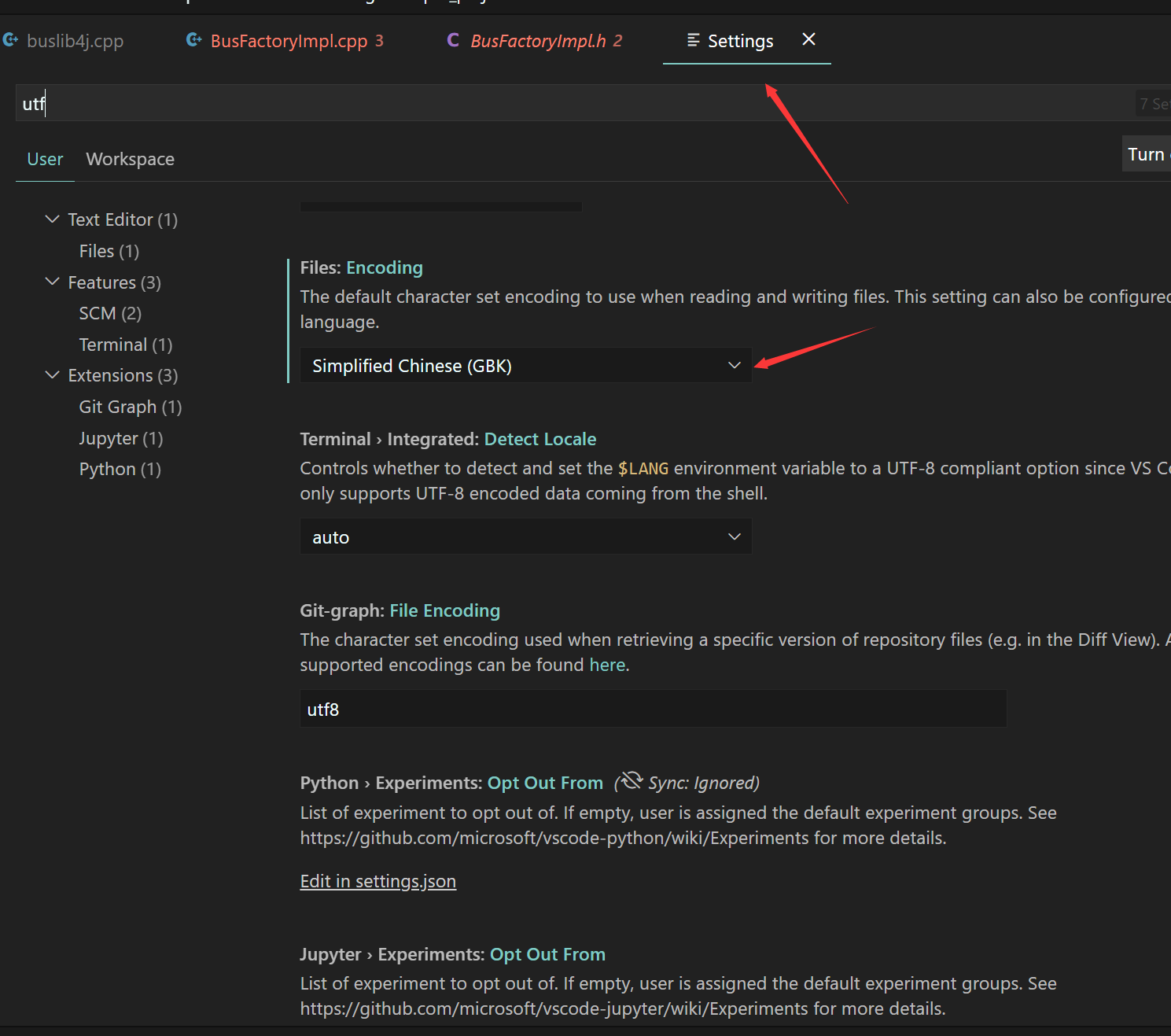Image resolution: width=1171 pixels, height=1036 pixels.
Task: Select Terminal under Features in the sidebar
Action: click(113, 345)
